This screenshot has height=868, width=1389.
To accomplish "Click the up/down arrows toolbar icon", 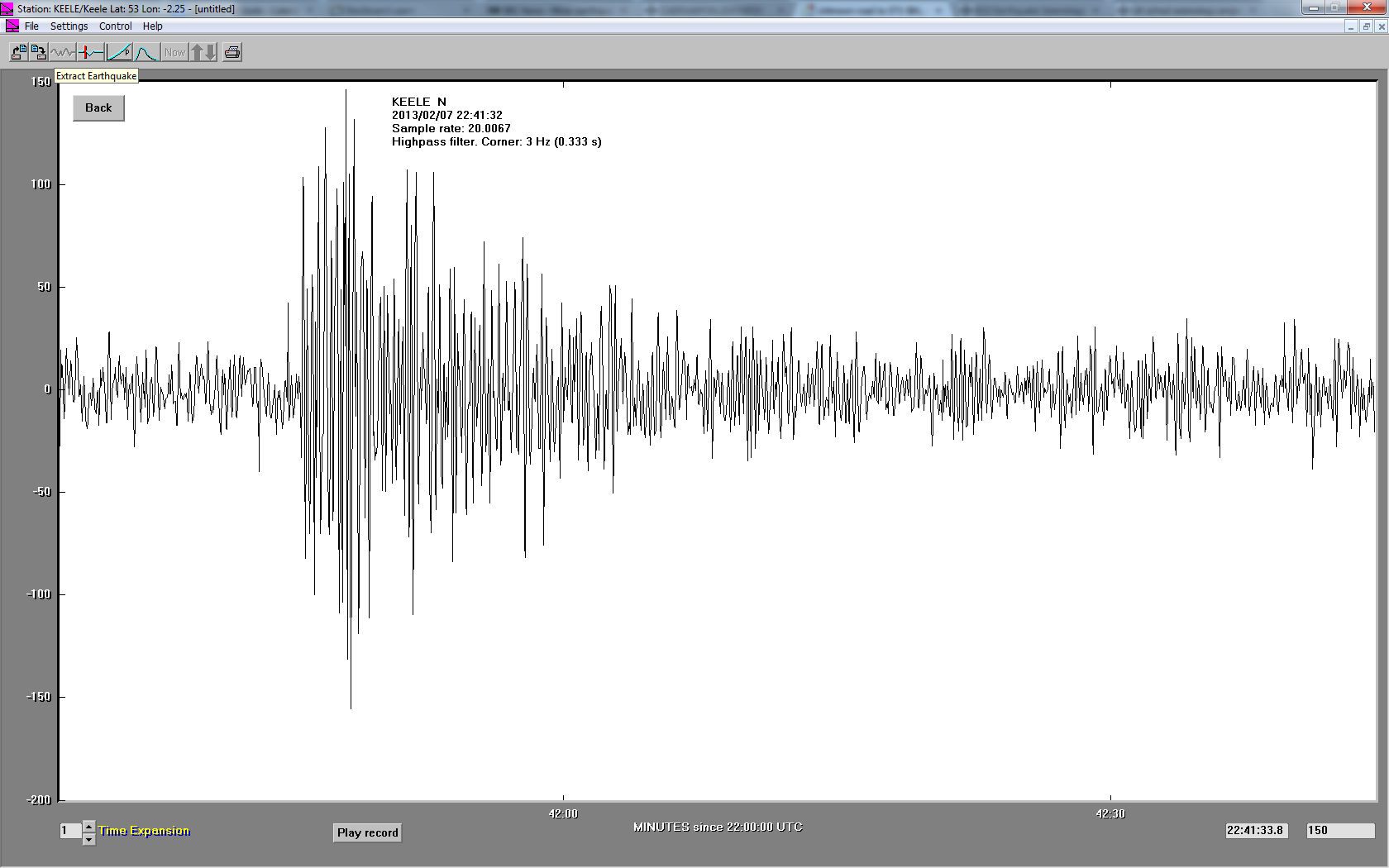I will (x=203, y=52).
